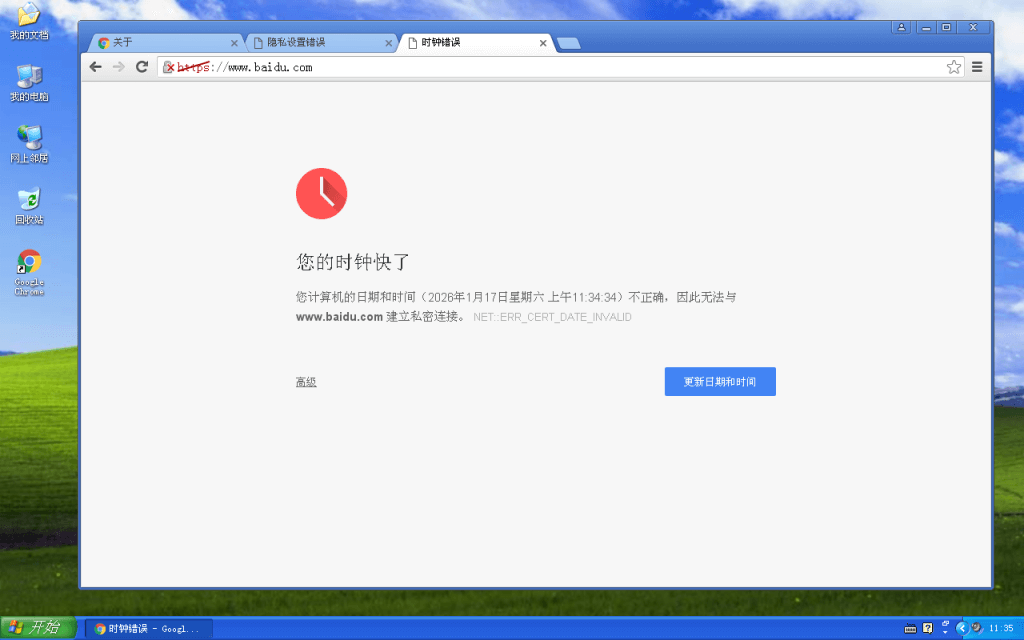Image resolution: width=1024 pixels, height=640 pixels.
Task: Click the language bar help icon
Action: click(x=927, y=628)
